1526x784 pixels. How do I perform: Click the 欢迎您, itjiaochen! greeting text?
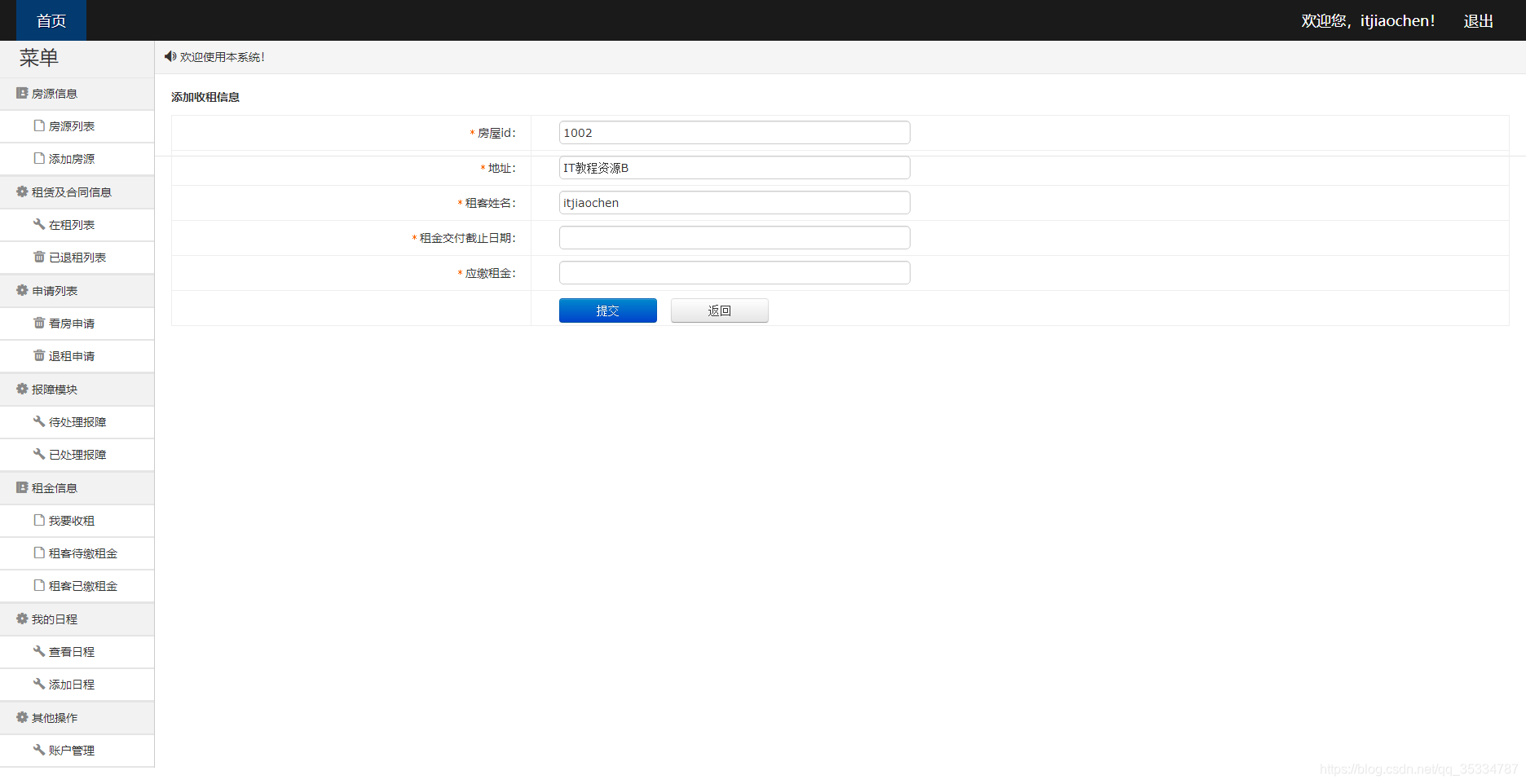tap(1368, 21)
